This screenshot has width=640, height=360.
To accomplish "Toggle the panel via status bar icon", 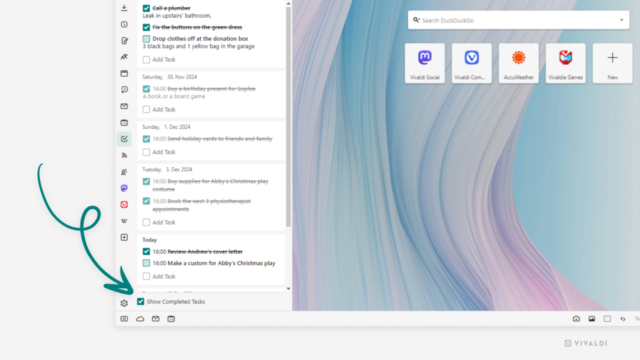I will click(x=124, y=319).
